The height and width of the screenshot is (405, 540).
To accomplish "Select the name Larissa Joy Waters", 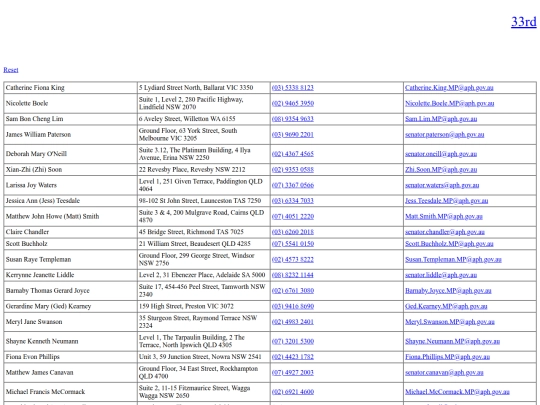I will [x=31, y=185].
